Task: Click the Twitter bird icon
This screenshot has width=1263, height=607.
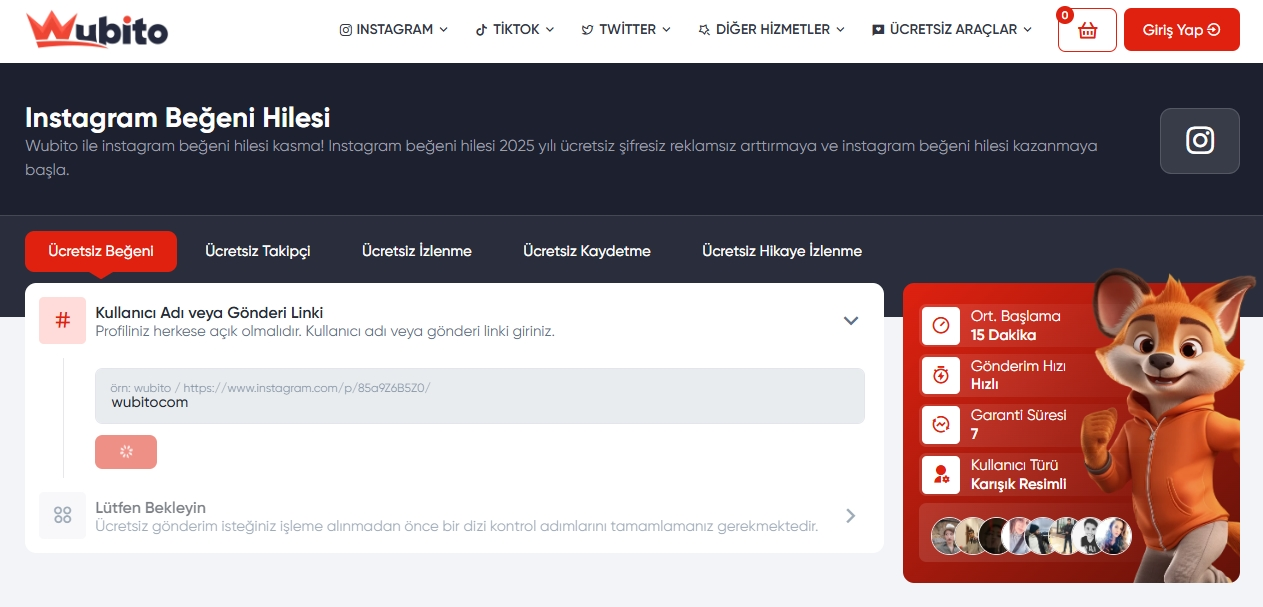Action: tap(585, 29)
